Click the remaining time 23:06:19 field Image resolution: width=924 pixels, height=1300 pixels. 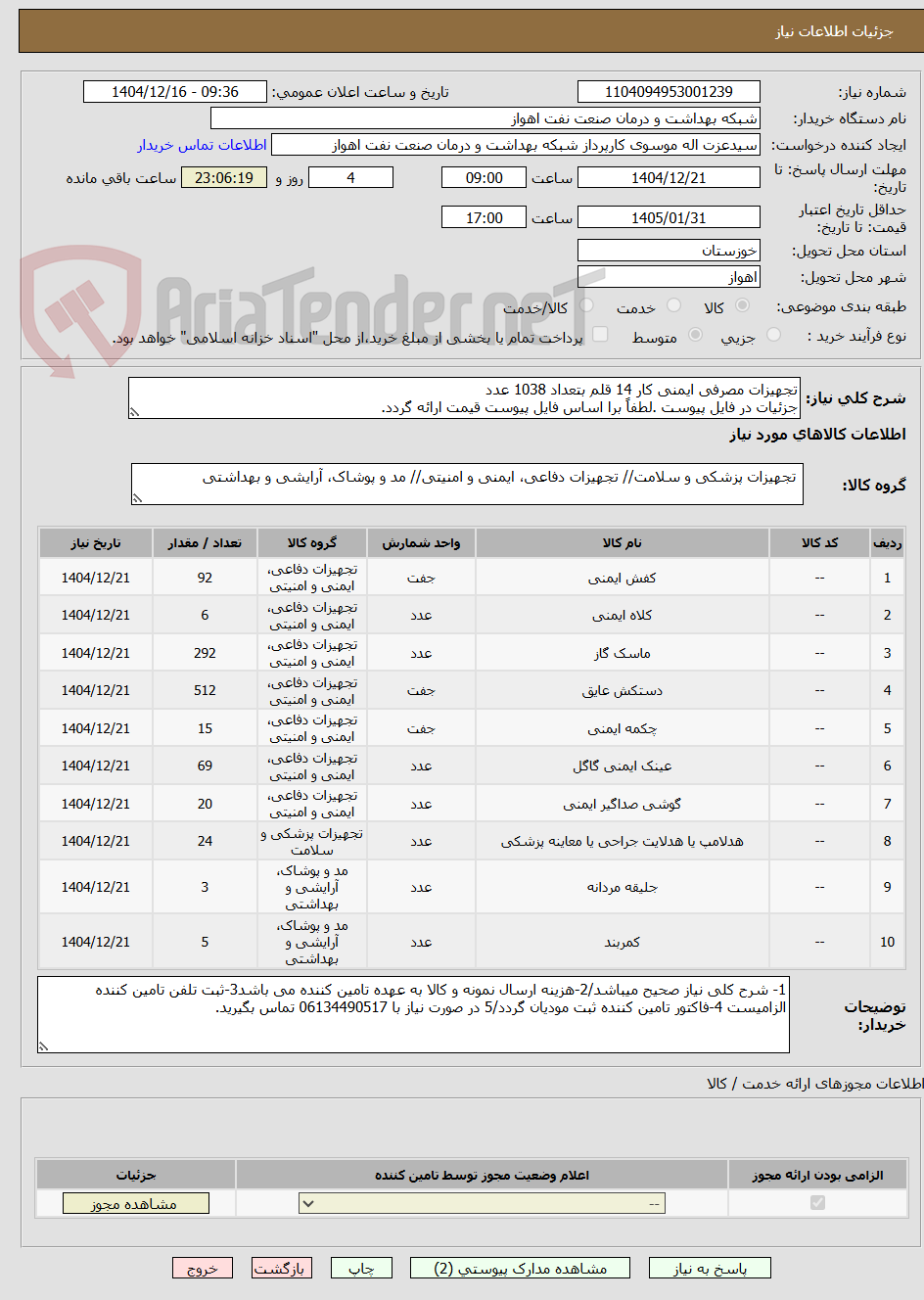224,177
